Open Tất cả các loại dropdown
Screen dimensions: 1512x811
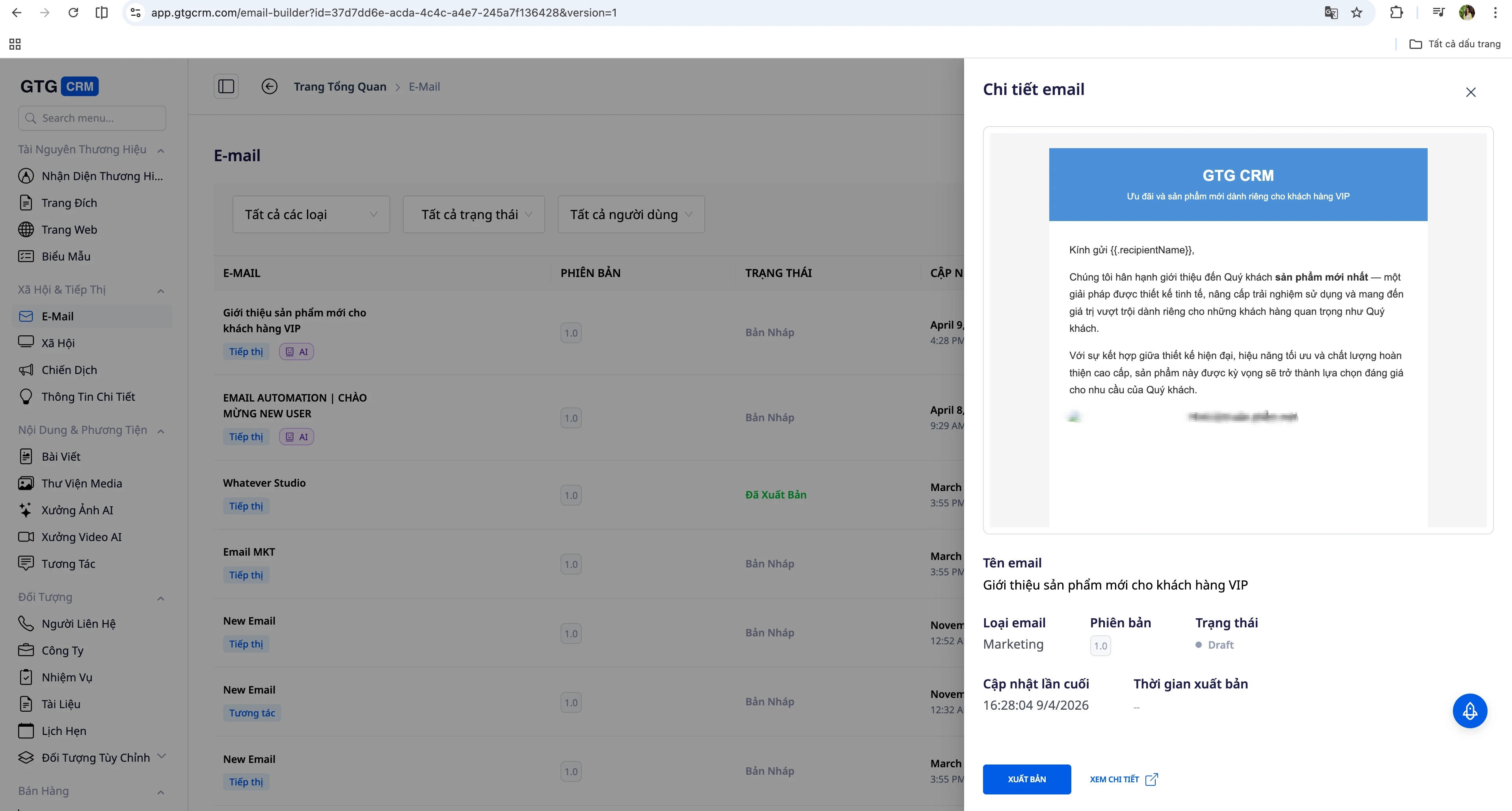pos(311,214)
